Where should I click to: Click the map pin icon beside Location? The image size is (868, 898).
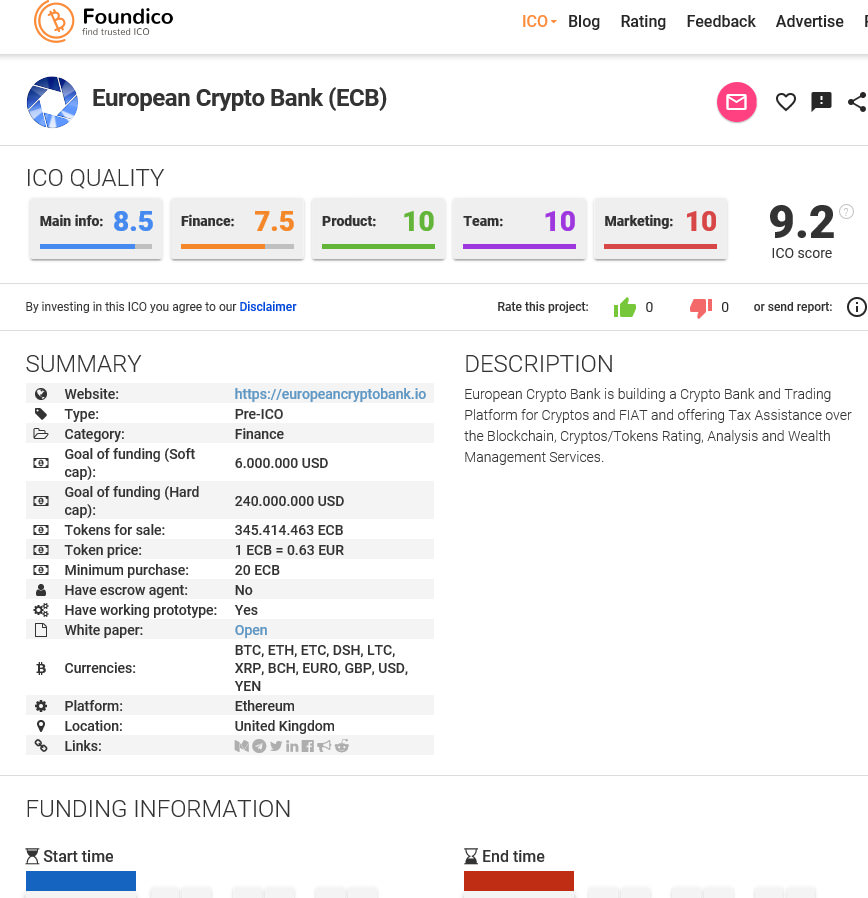[x=41, y=726]
